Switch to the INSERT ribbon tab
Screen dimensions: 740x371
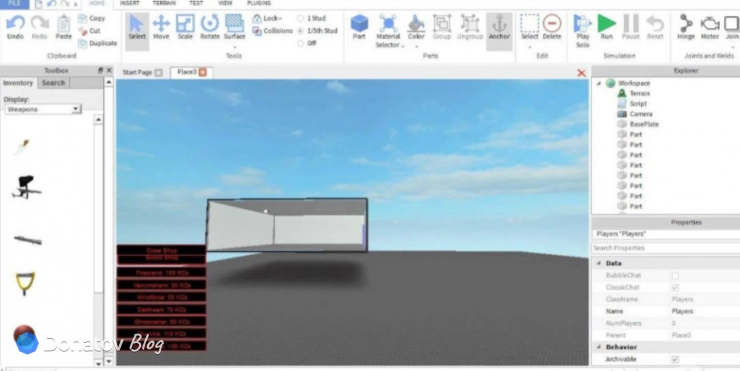pyautogui.click(x=129, y=3)
